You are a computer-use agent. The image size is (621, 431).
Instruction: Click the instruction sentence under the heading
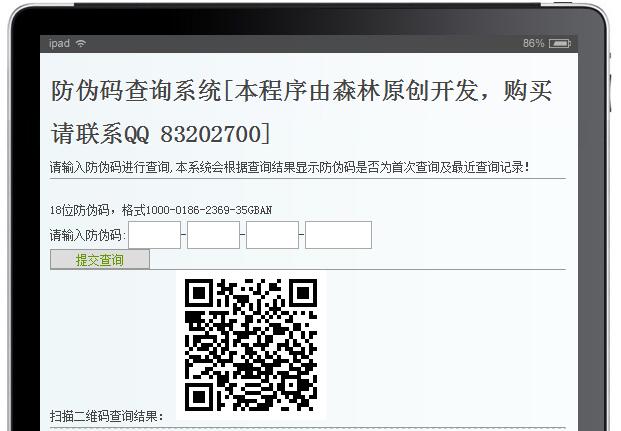[x=290, y=167]
